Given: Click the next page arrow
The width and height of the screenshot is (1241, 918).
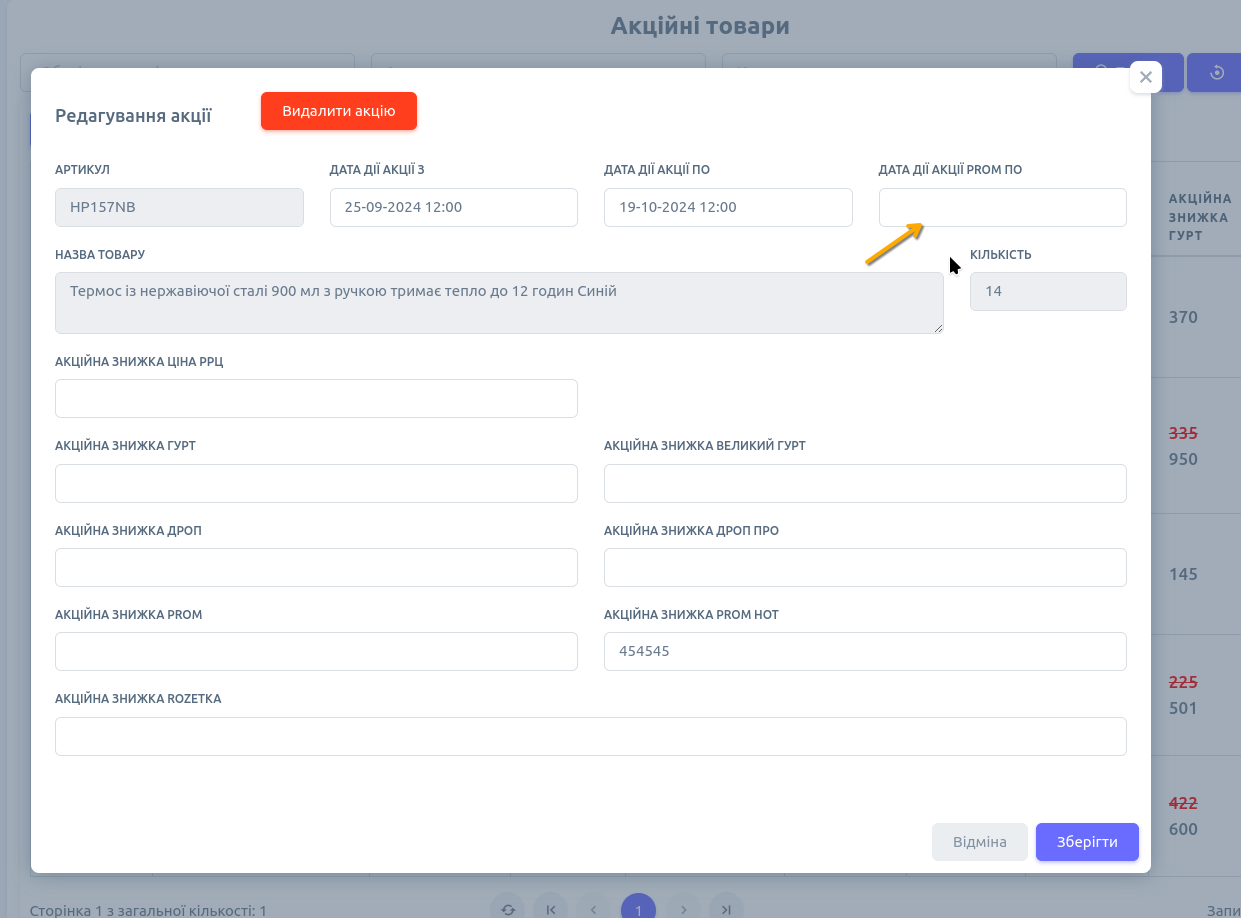Looking at the screenshot, I should click(x=683, y=909).
